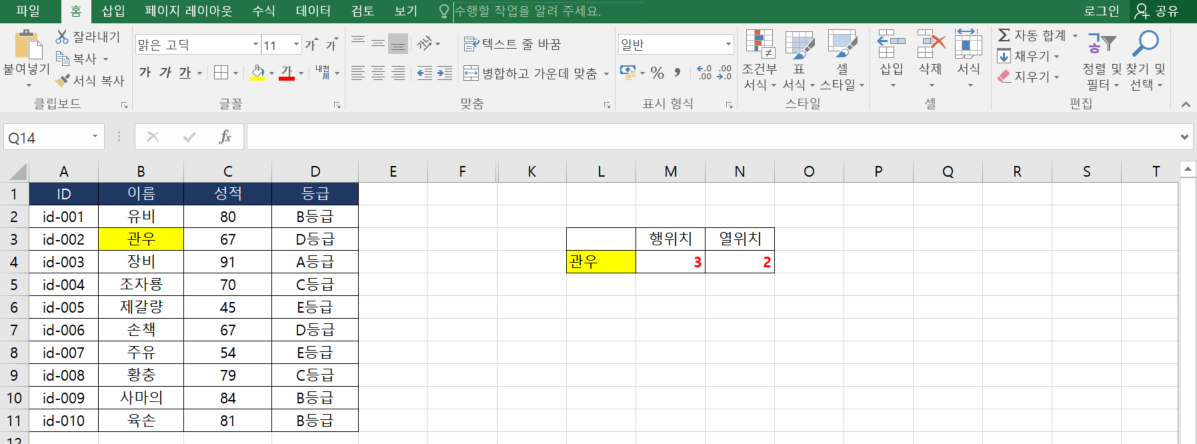Right-align cell text
The height and width of the screenshot is (444, 1197).
tap(398, 73)
